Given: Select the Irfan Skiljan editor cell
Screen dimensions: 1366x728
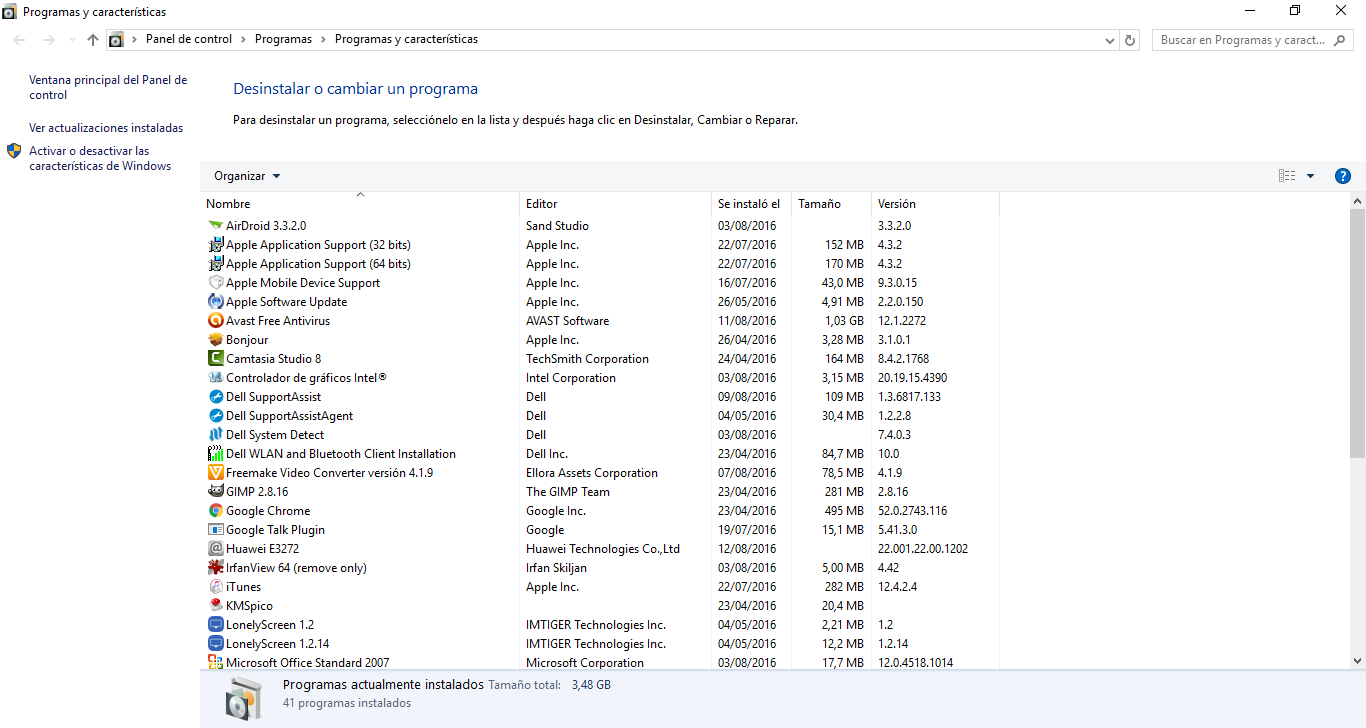Looking at the screenshot, I should click(x=556, y=568).
